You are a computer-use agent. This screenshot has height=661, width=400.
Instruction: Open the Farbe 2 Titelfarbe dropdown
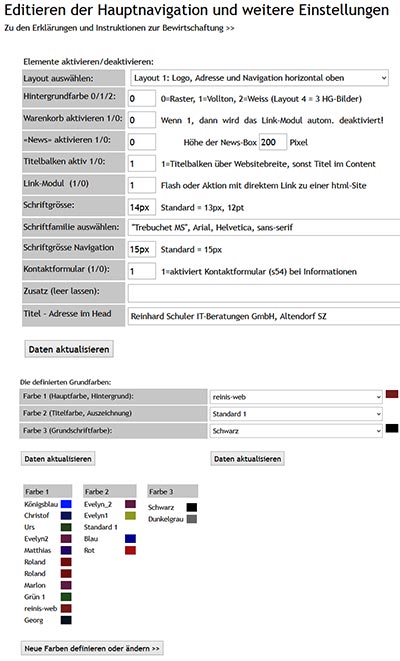[296, 414]
